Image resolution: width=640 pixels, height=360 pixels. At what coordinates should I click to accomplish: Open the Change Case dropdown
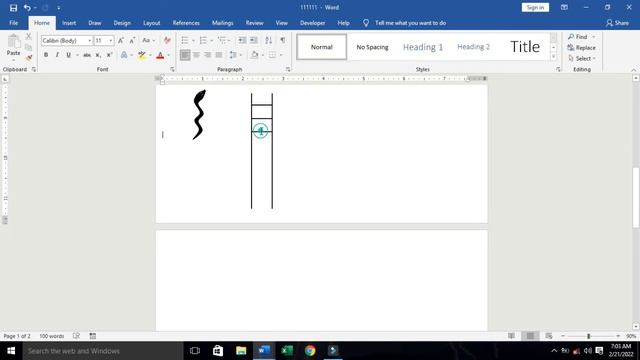(148, 40)
